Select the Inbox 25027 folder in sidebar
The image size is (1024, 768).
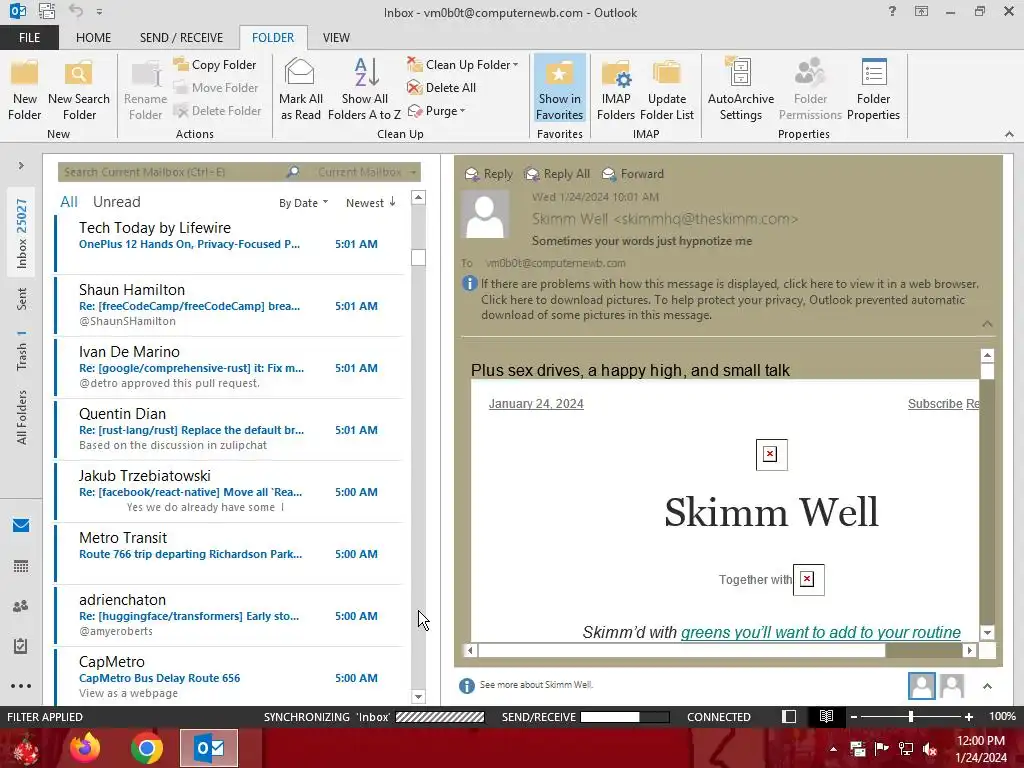click(22, 233)
